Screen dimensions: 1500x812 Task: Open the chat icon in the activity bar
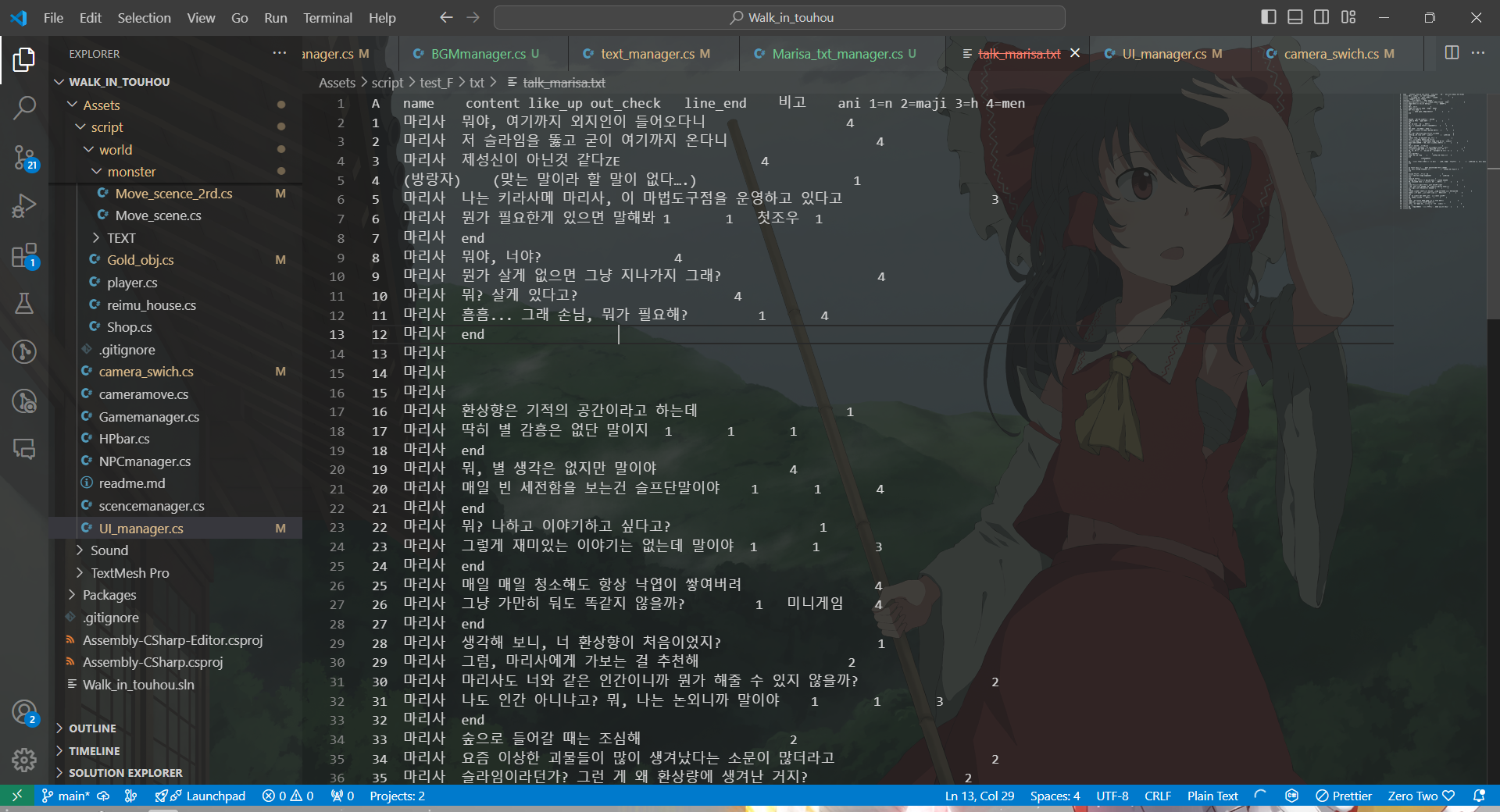point(24,449)
